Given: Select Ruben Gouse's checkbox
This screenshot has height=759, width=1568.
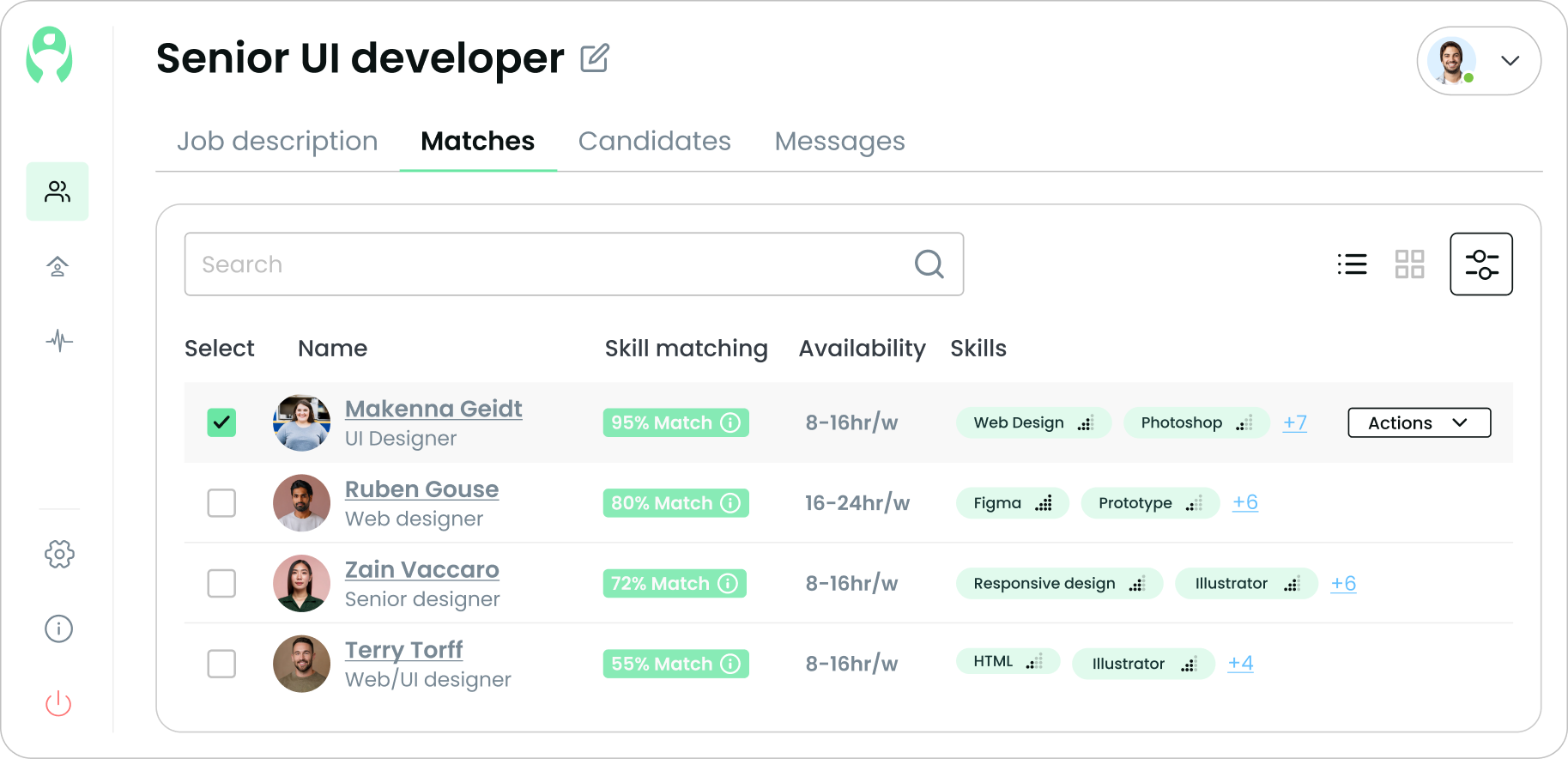Looking at the screenshot, I should pyautogui.click(x=221, y=503).
